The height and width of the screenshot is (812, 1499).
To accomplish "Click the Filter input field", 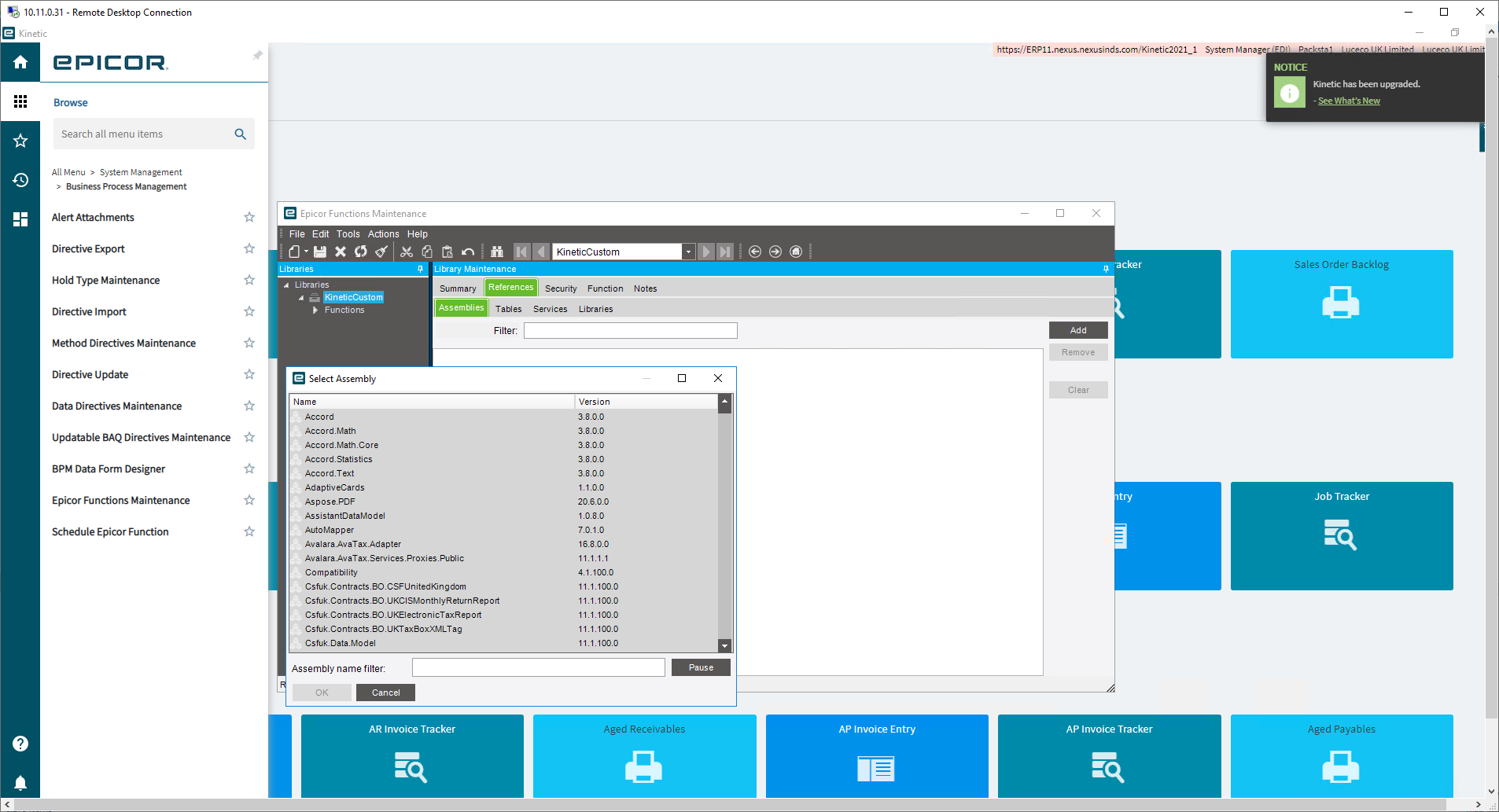I will click(631, 331).
